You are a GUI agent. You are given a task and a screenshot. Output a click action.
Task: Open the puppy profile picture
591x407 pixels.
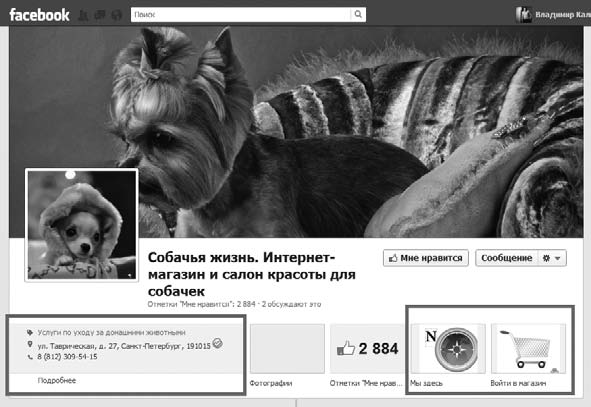pyautogui.click(x=82, y=225)
